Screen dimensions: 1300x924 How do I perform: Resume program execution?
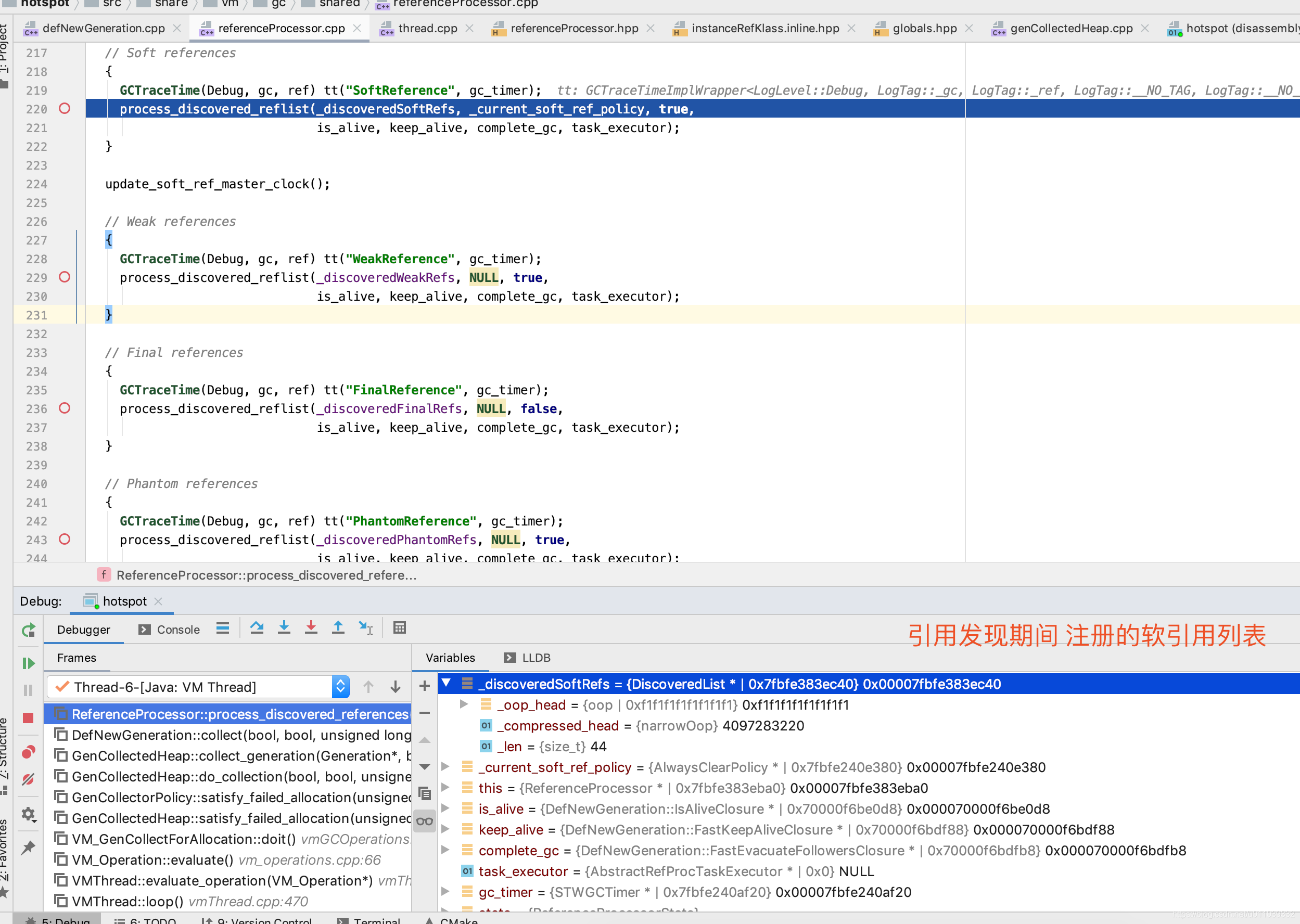(x=28, y=663)
